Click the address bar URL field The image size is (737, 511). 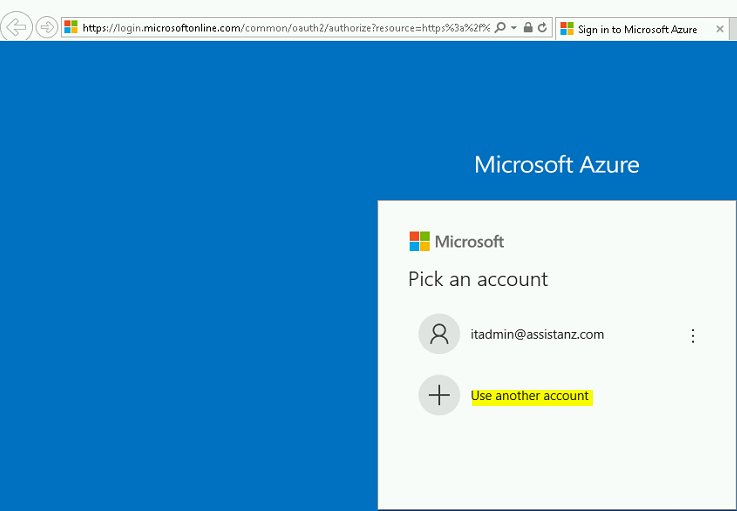point(286,28)
